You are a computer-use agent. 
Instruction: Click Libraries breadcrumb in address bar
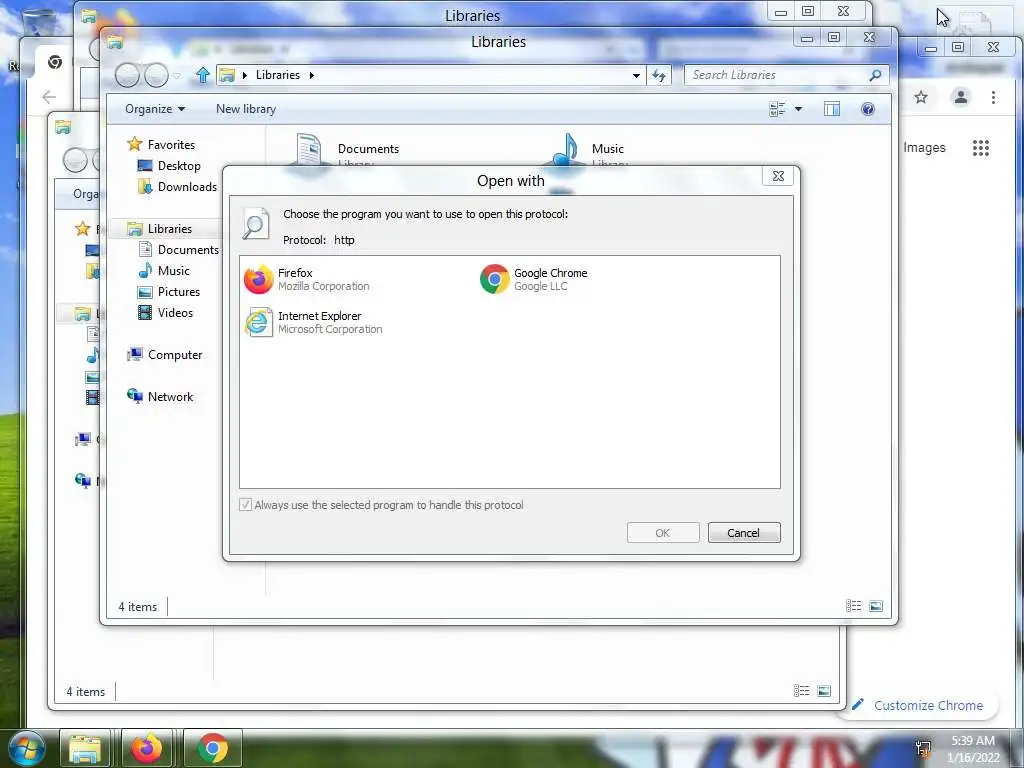[278, 75]
